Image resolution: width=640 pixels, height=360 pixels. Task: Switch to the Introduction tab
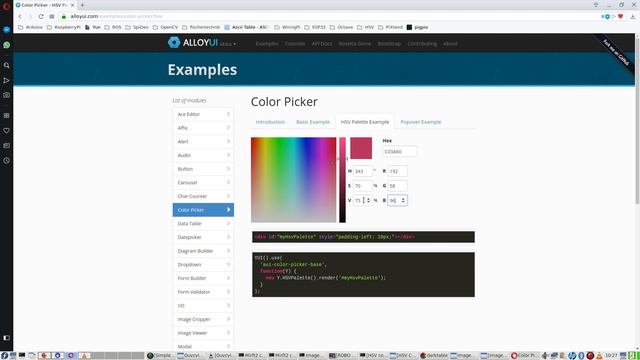(270, 122)
